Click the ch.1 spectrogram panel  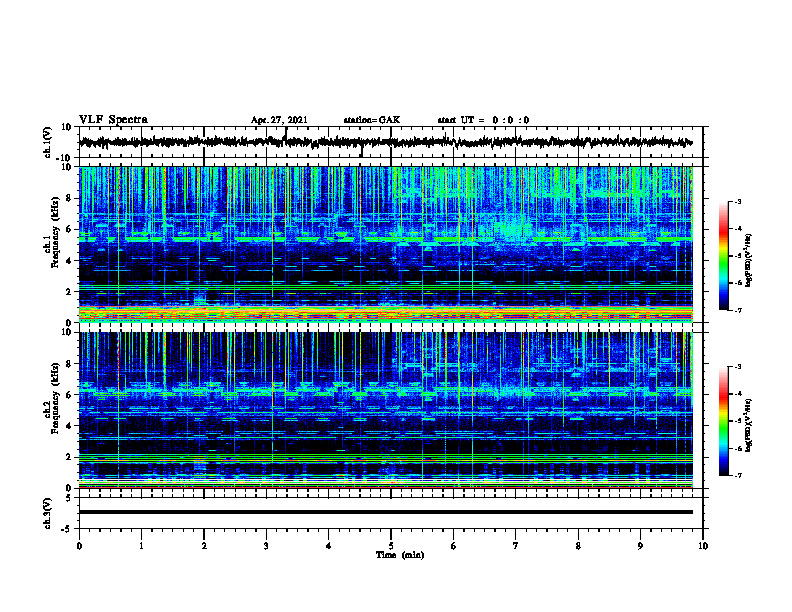pos(386,244)
